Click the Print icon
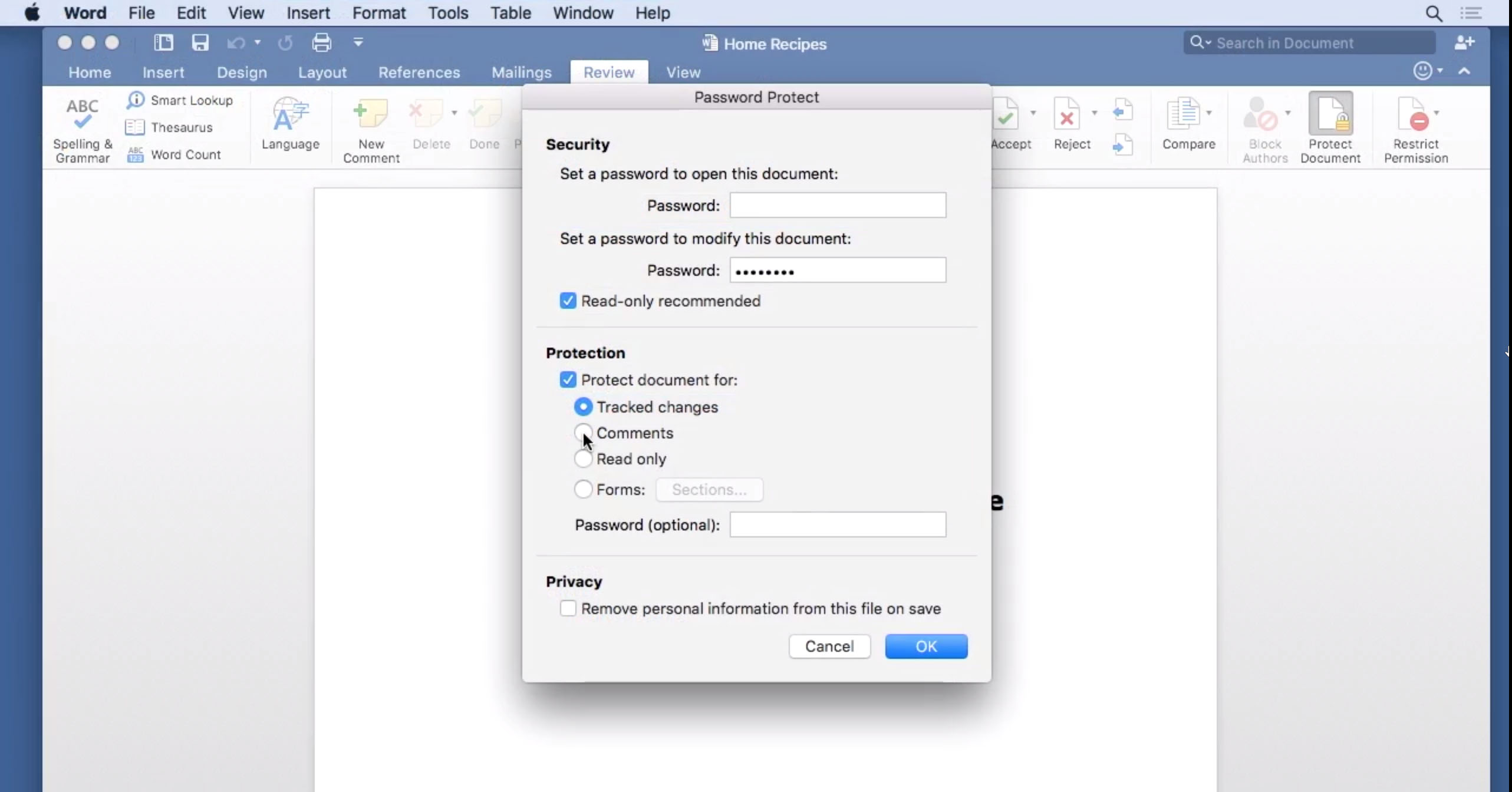Screen dimensions: 1512x792 [321, 42]
